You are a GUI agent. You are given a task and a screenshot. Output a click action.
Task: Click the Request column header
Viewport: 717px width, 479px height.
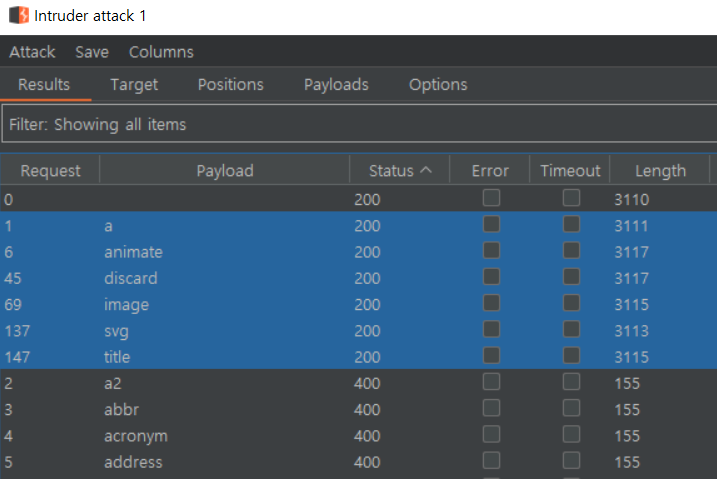(x=50, y=171)
